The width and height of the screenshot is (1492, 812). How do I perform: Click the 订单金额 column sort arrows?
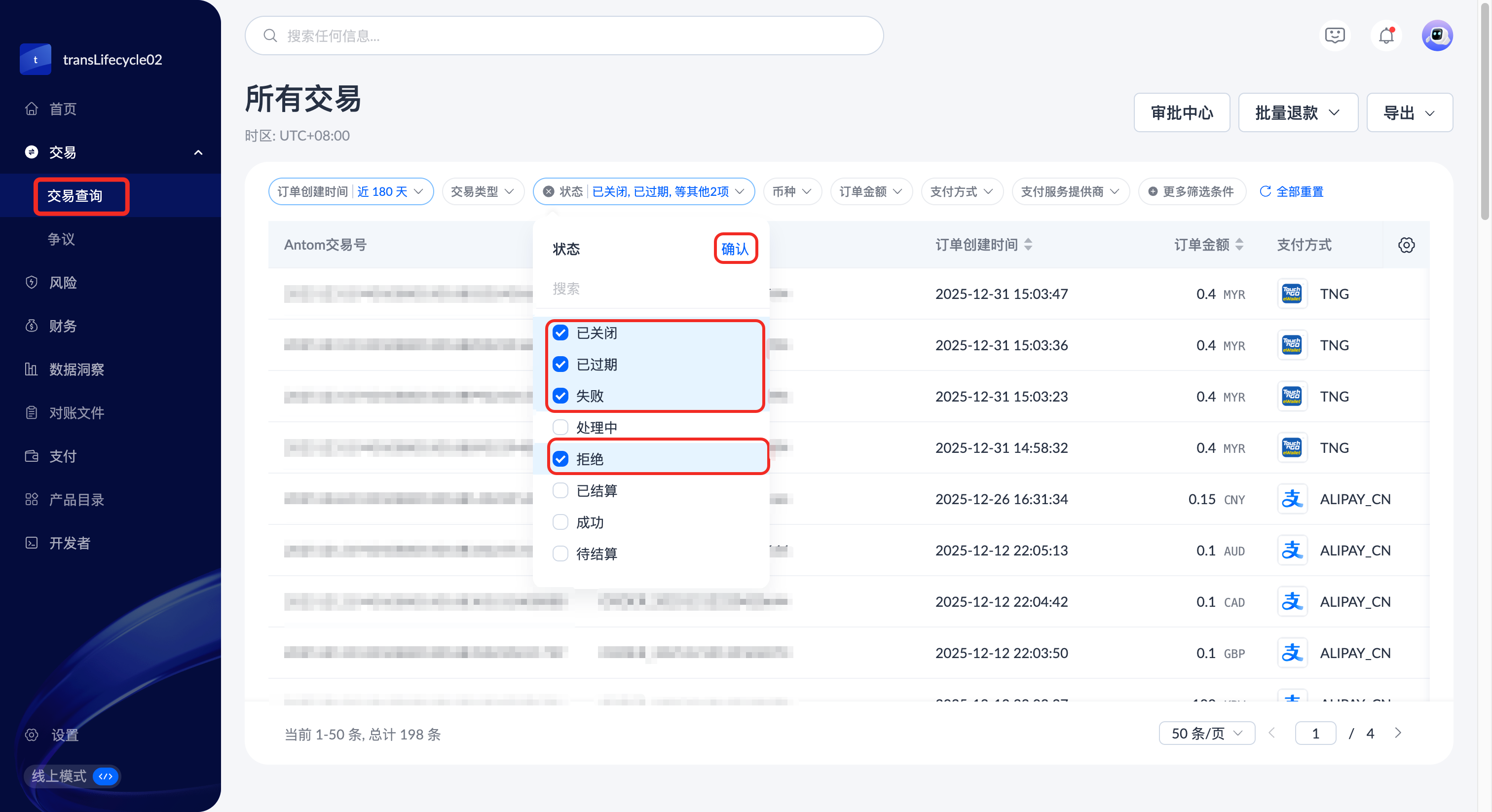tap(1239, 245)
